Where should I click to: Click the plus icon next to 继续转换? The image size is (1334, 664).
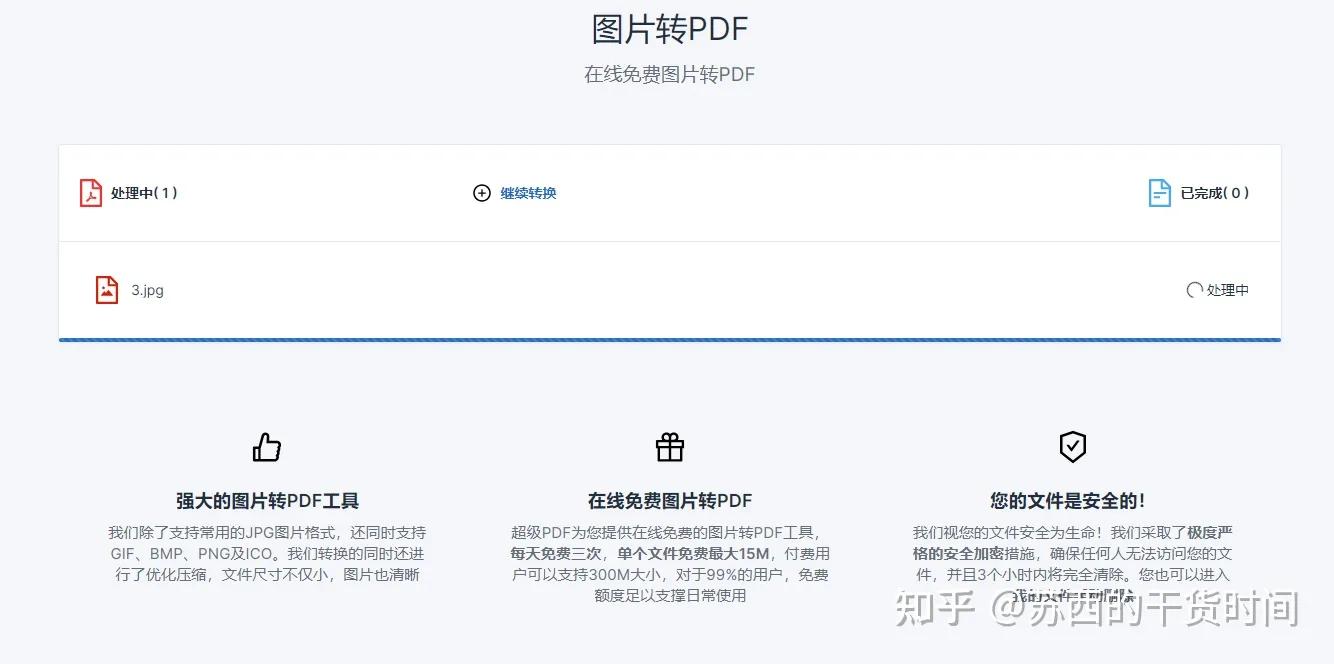pyautogui.click(x=481, y=193)
